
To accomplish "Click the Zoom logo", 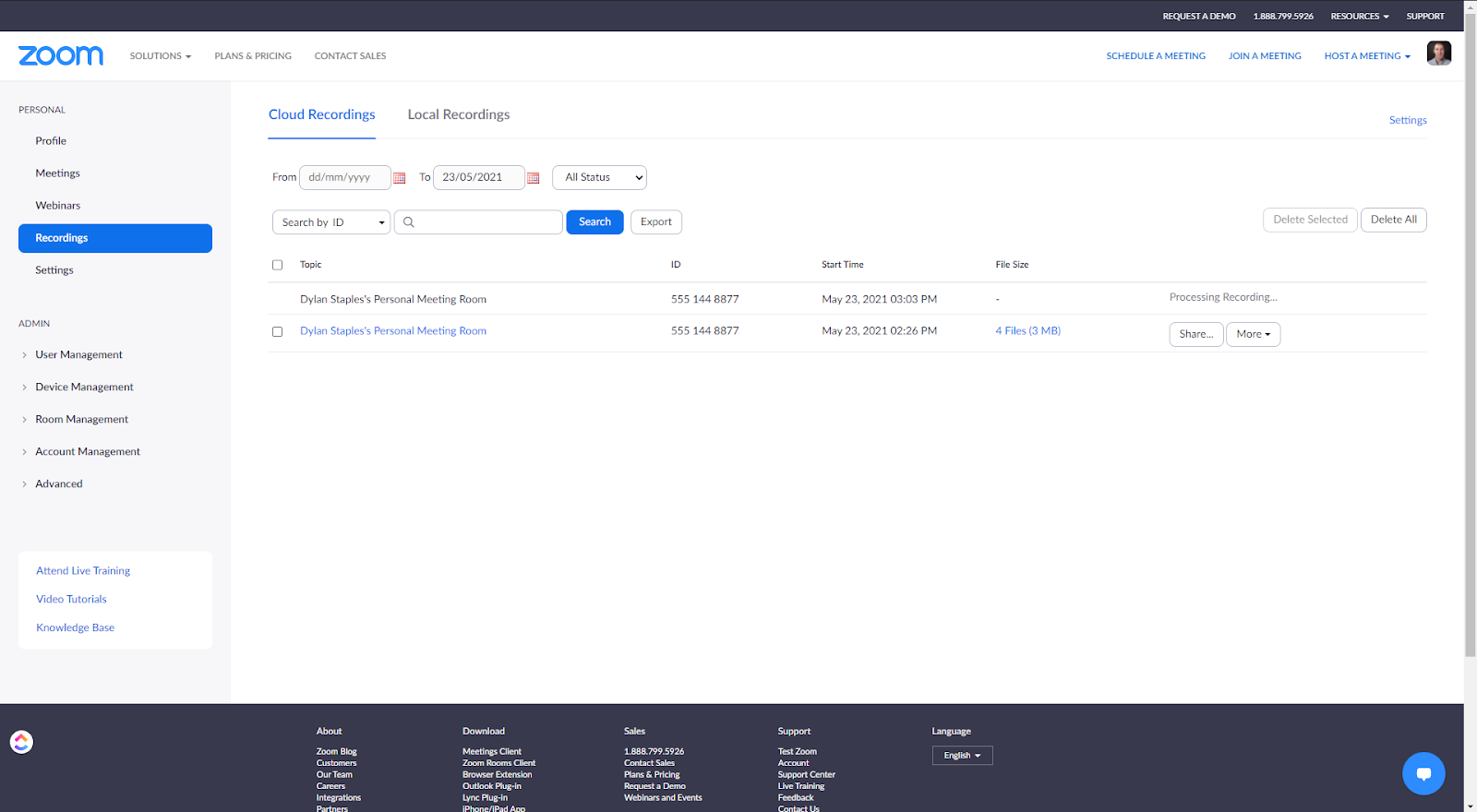I will (61, 55).
